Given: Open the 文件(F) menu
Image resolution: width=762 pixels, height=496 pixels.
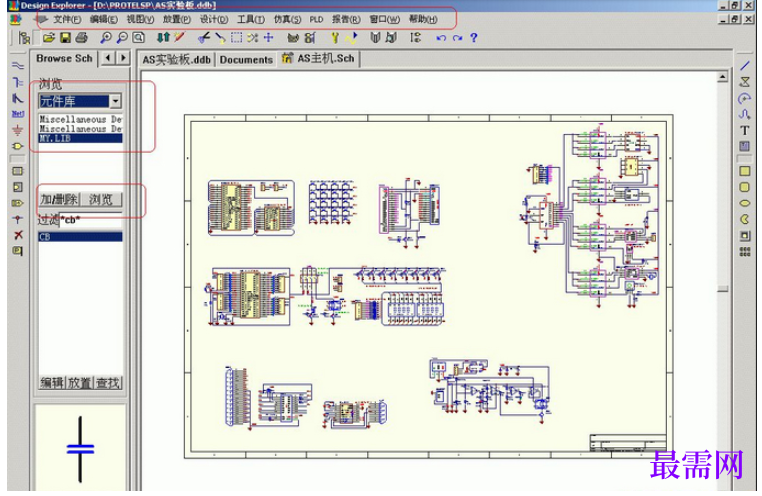Looking at the screenshot, I should click(x=67, y=19).
